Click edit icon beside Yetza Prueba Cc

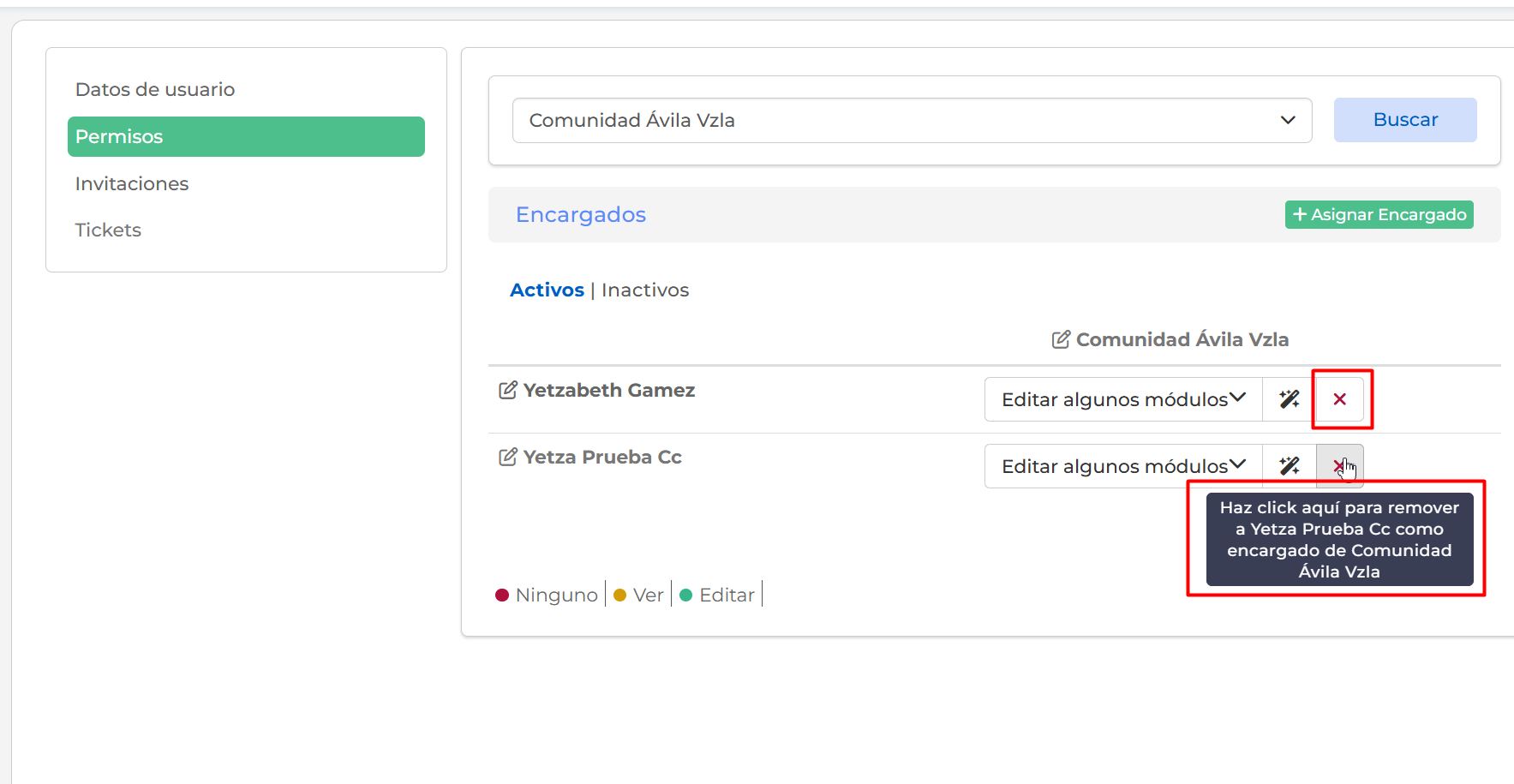click(508, 458)
